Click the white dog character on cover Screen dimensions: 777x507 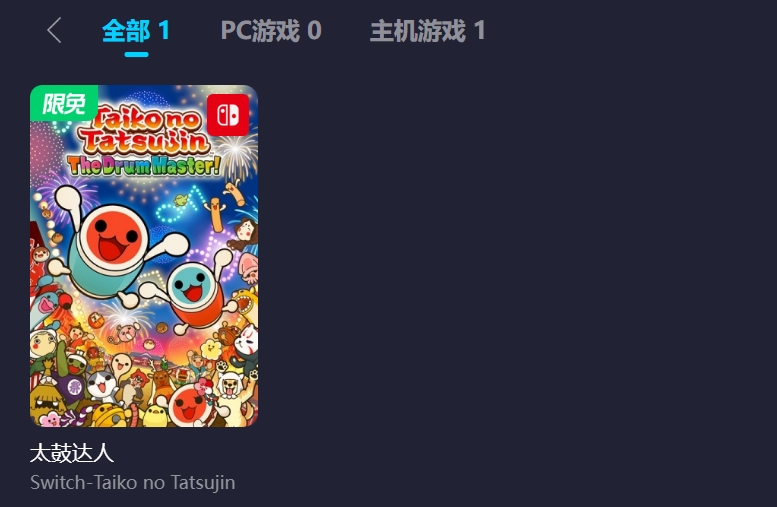pyautogui.click(x=230, y=386)
